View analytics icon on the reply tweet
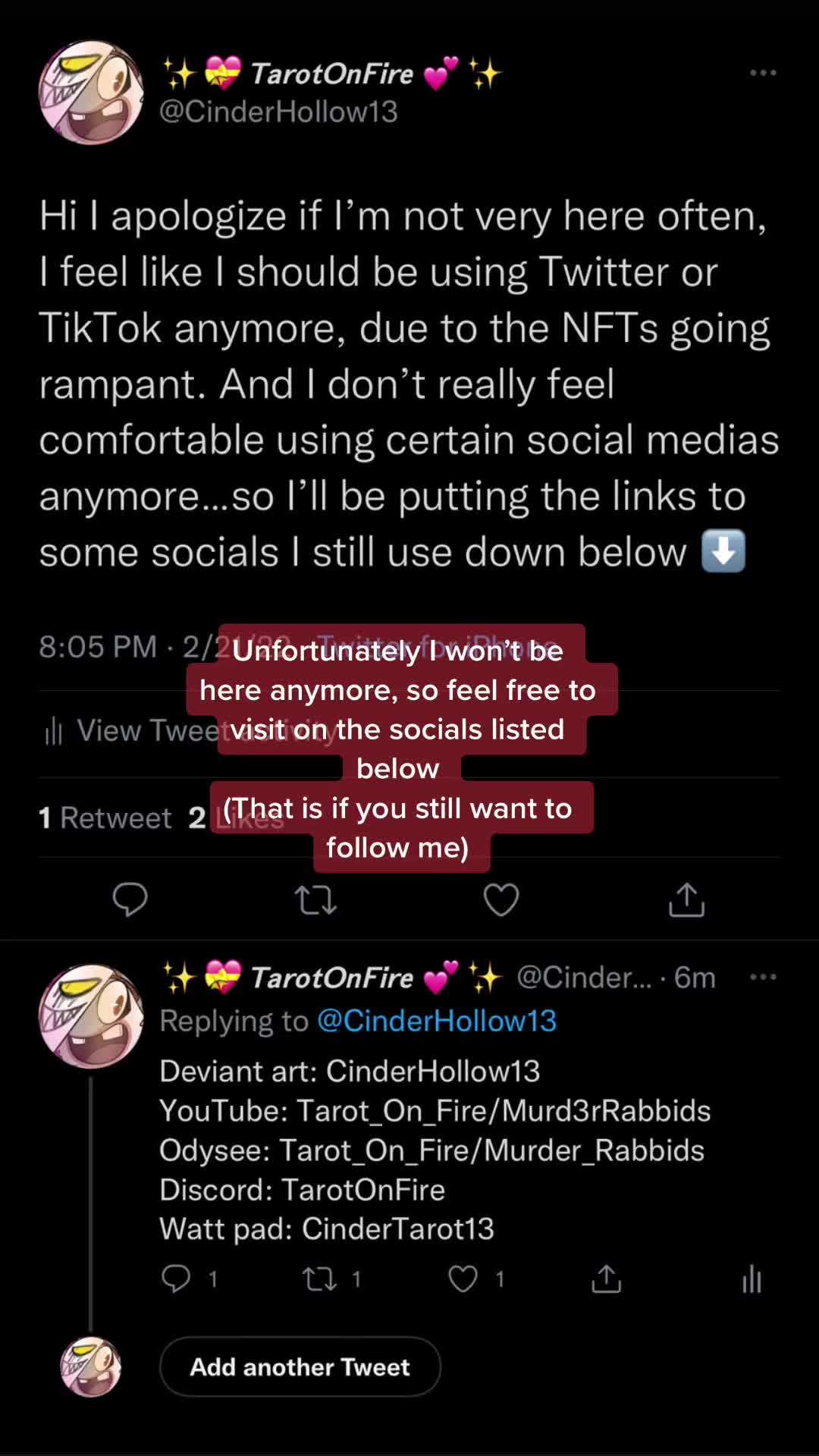 coord(752,1279)
